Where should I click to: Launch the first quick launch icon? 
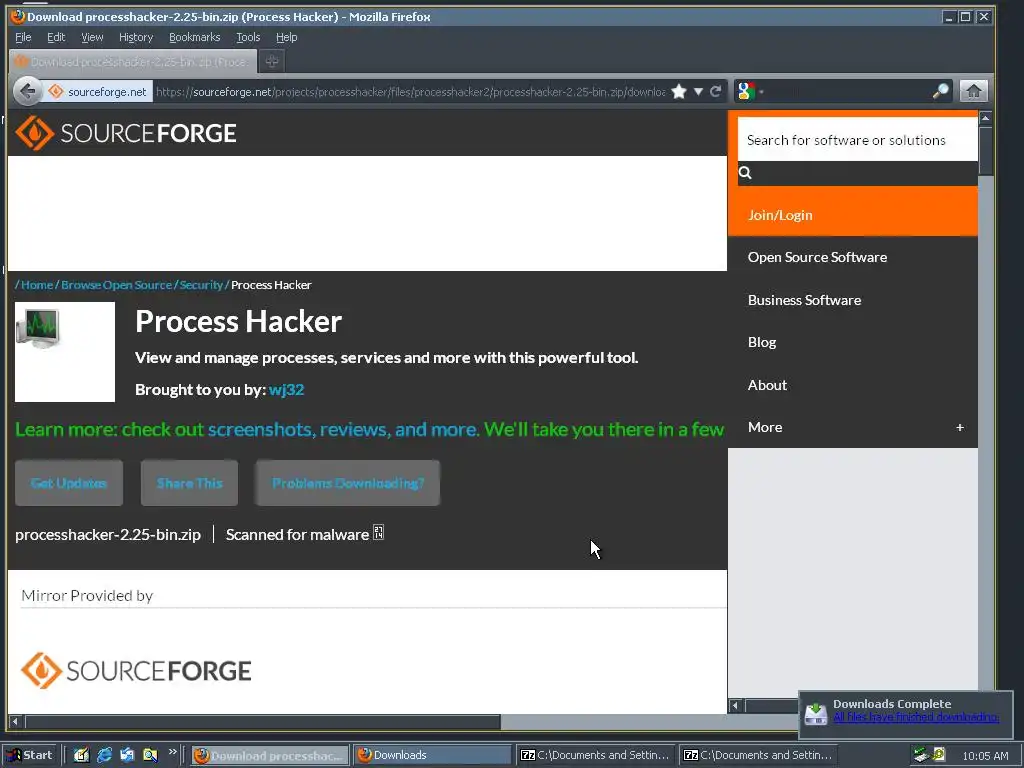81,755
